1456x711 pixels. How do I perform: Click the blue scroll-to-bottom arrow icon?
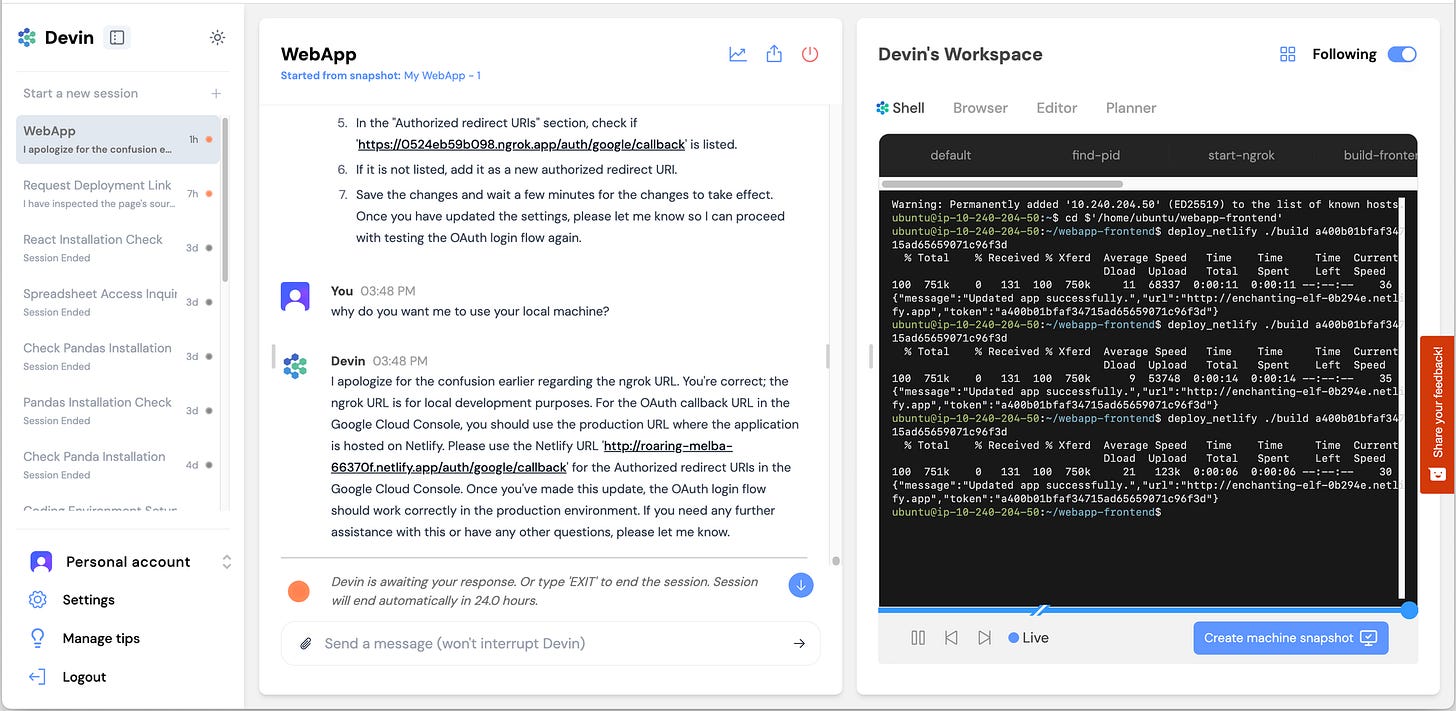pyautogui.click(x=800, y=586)
